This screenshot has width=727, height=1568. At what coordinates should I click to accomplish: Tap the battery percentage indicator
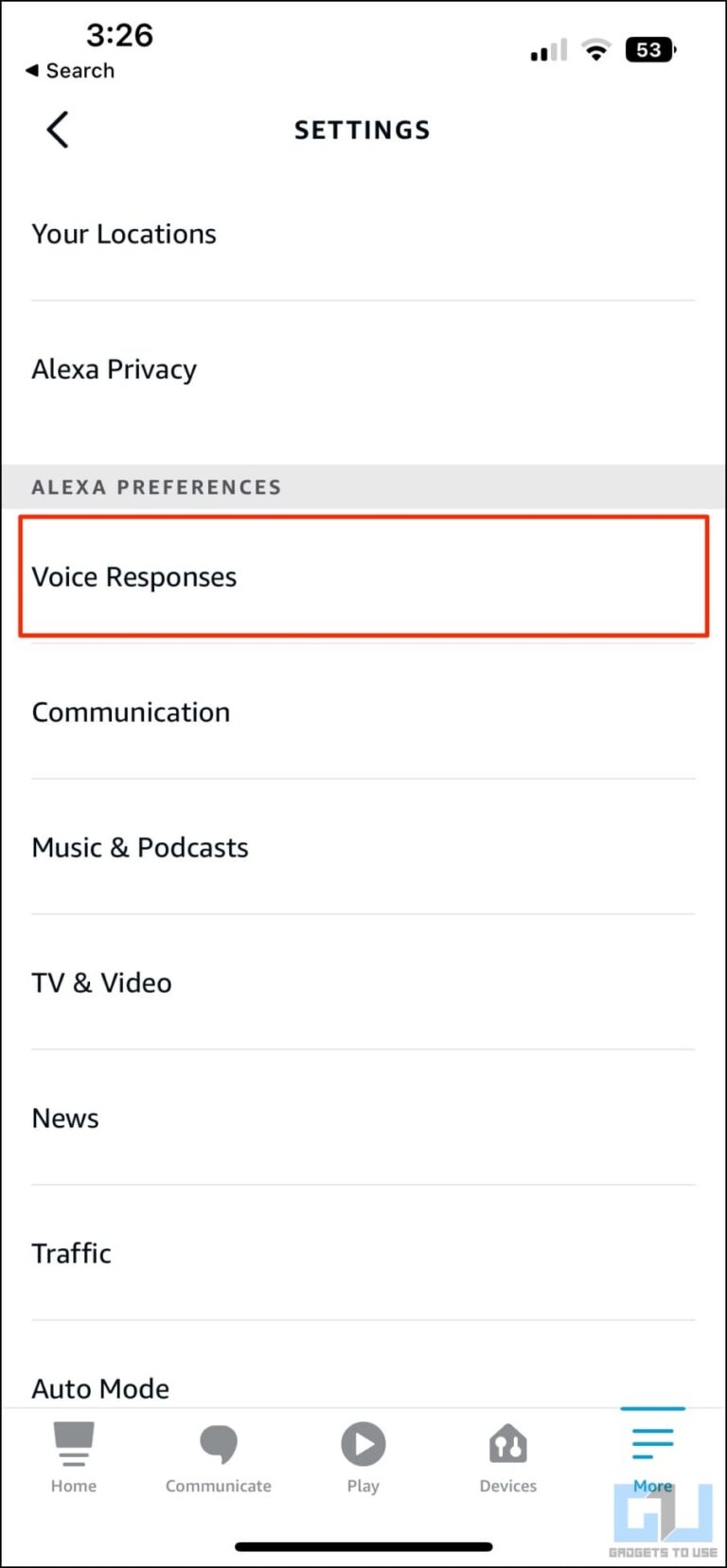(x=649, y=49)
